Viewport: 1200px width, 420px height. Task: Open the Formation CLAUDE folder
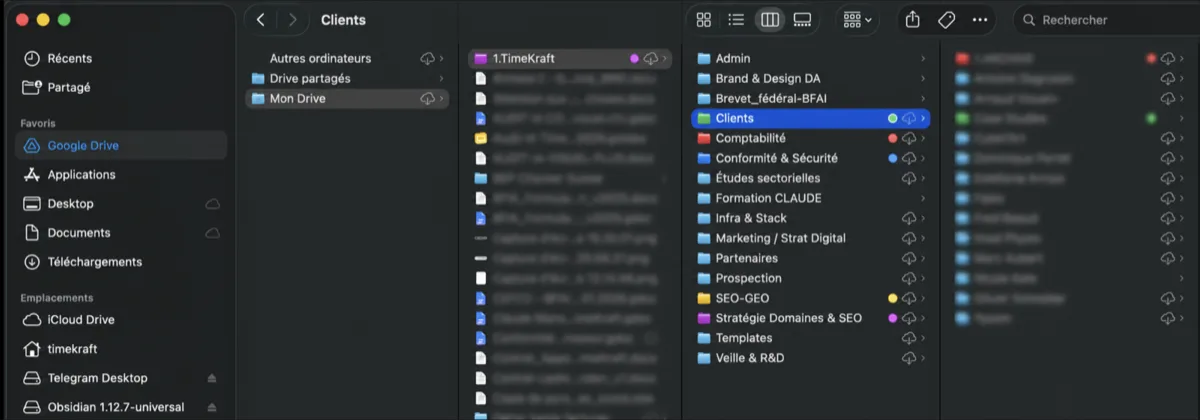click(x=811, y=198)
